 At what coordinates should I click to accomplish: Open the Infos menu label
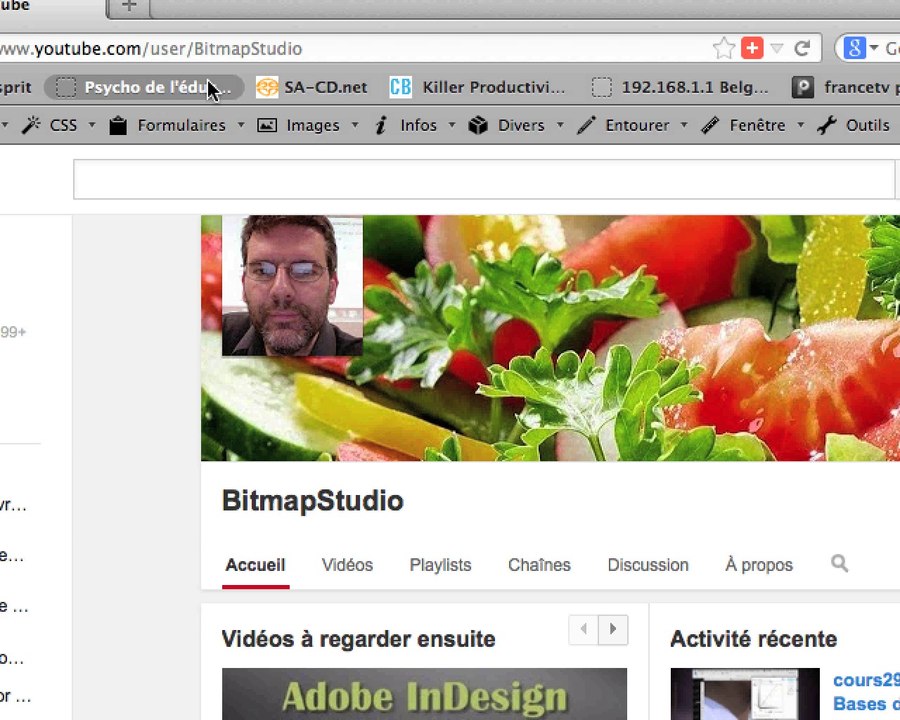coord(418,125)
